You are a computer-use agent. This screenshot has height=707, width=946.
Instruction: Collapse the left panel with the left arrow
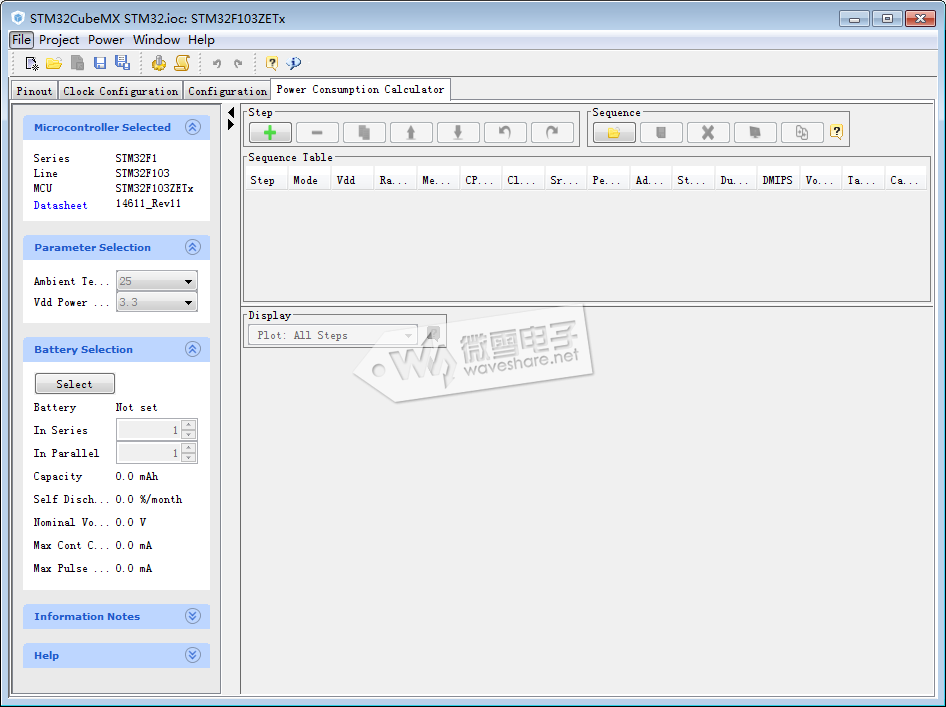[231, 112]
